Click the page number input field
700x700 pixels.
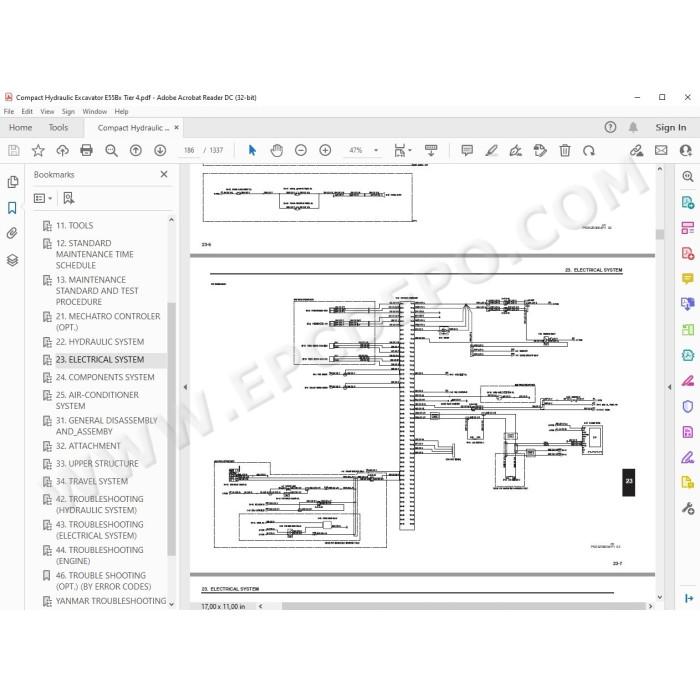[x=189, y=150]
